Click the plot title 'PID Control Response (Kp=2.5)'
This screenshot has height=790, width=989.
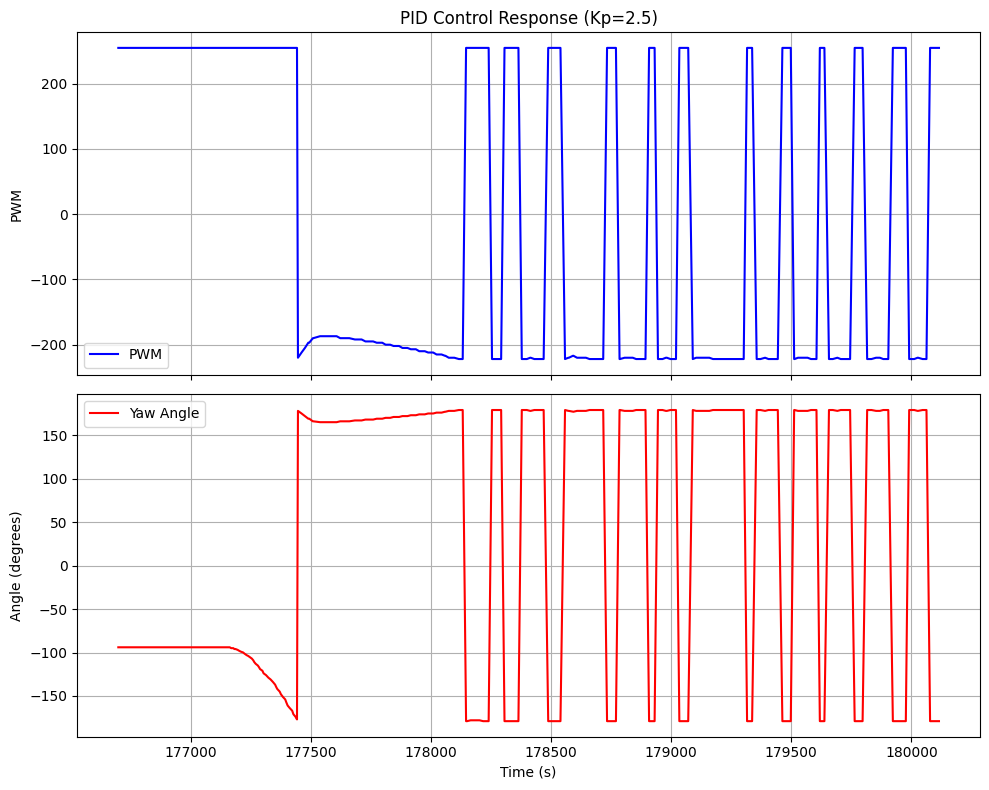[x=529, y=18]
